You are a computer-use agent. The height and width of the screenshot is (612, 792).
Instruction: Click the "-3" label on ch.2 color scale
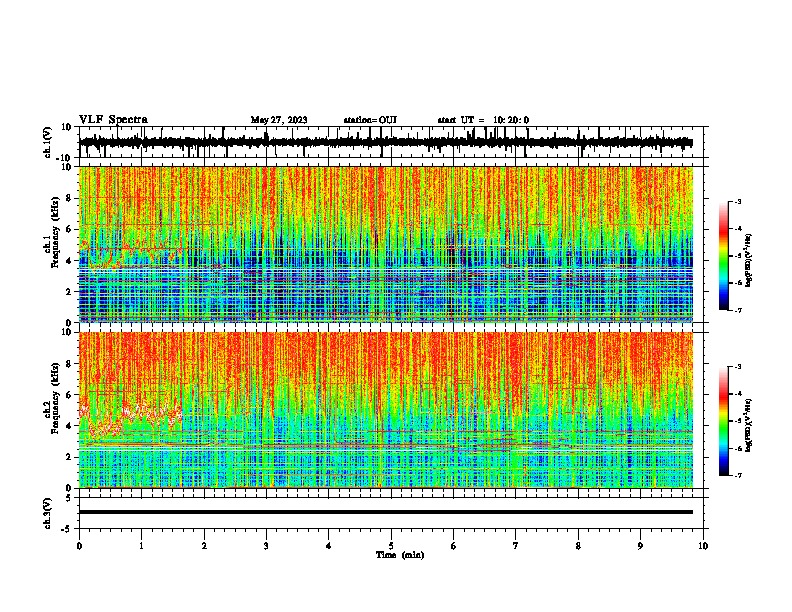738,367
